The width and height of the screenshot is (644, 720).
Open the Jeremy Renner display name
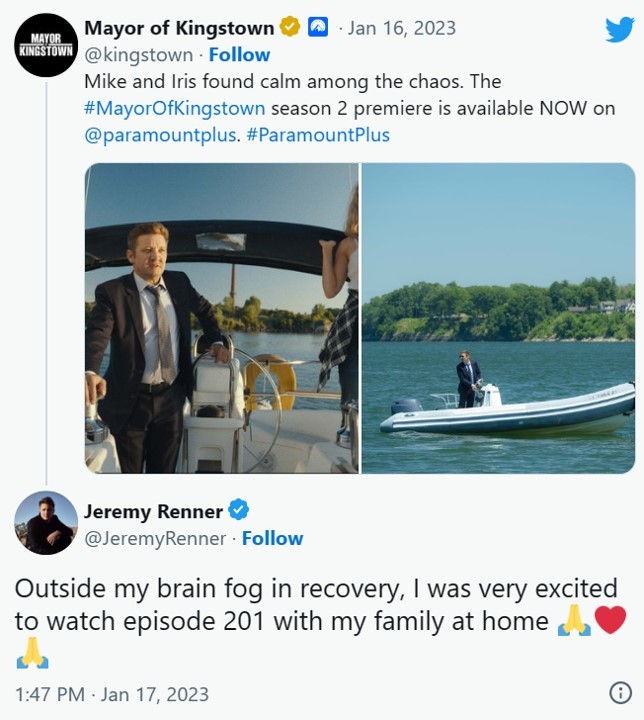(153, 511)
